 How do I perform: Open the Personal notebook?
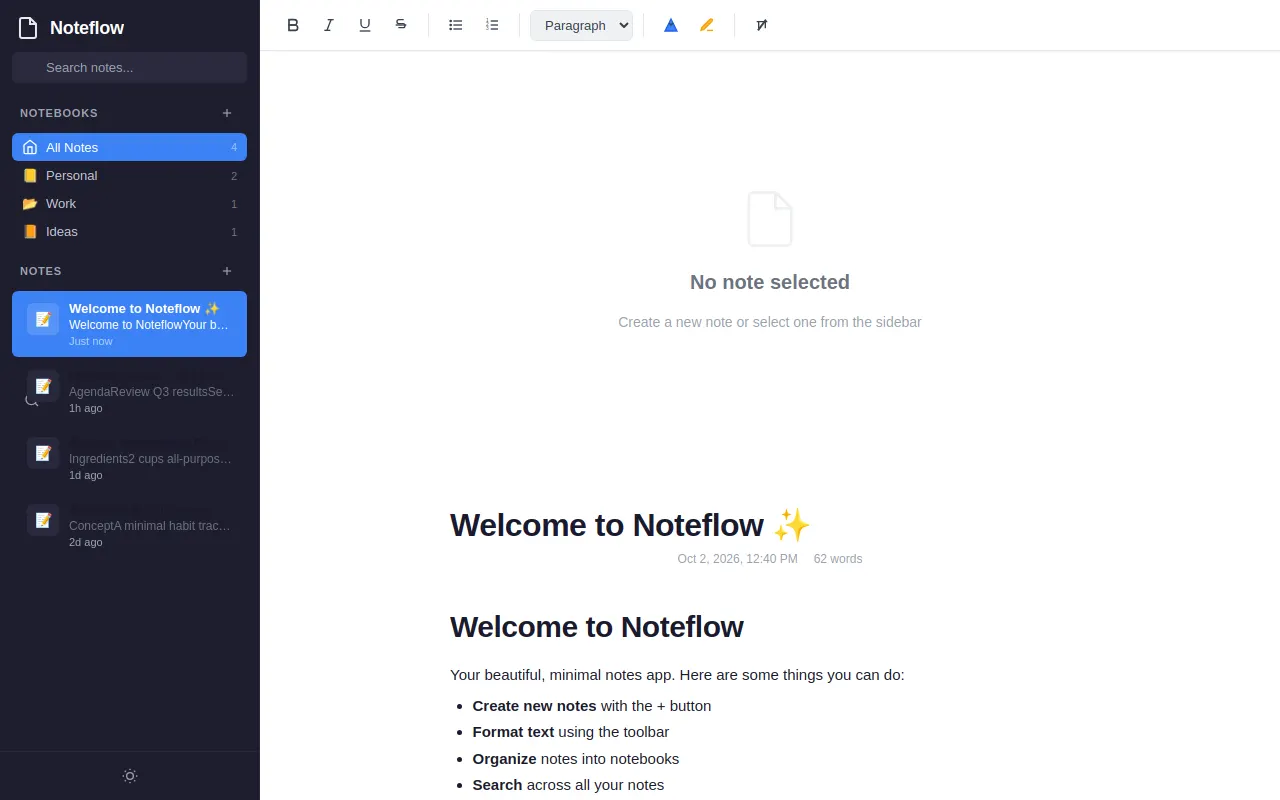pyautogui.click(x=130, y=175)
